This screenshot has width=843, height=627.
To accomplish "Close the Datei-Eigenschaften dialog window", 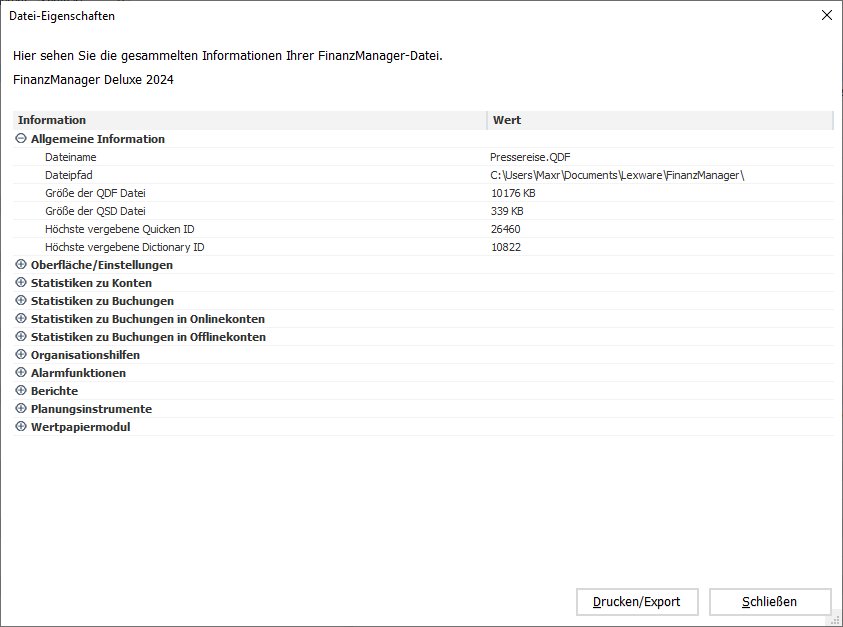I will pos(826,16).
